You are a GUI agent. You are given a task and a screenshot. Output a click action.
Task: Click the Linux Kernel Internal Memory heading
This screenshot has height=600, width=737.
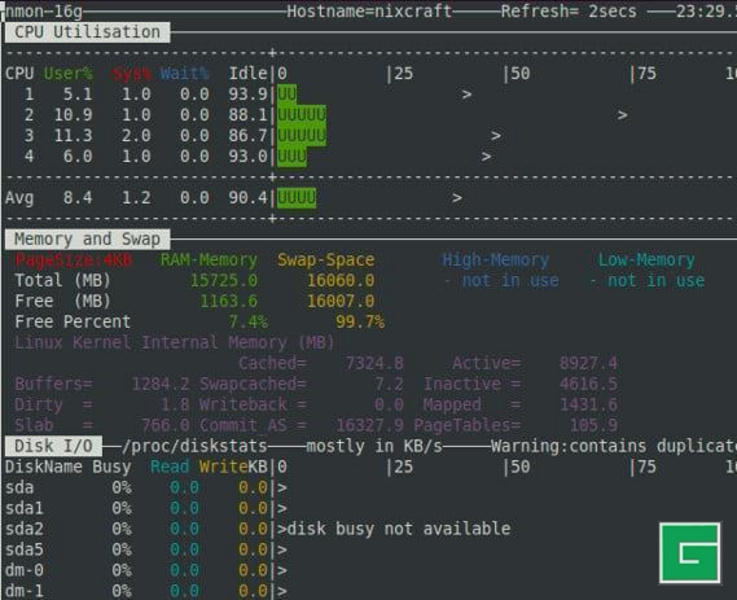174,343
